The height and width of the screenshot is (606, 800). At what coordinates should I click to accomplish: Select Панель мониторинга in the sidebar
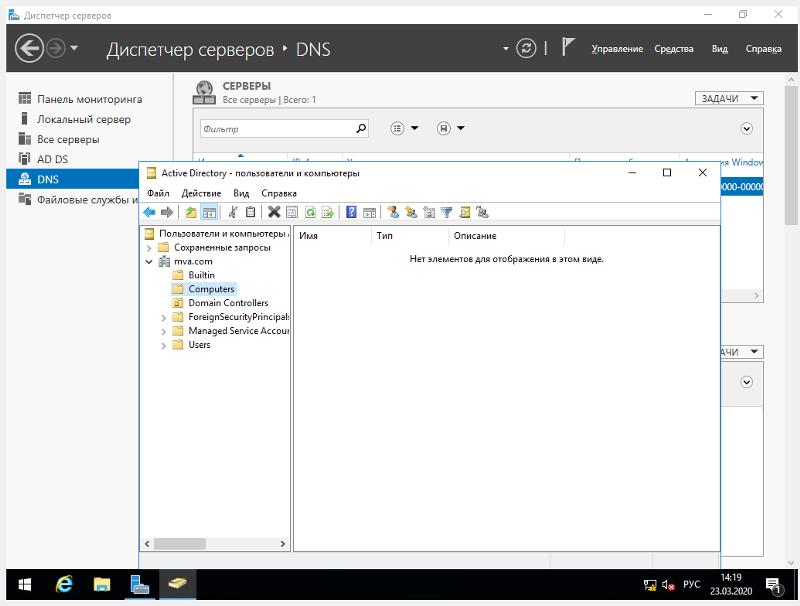coord(89,99)
